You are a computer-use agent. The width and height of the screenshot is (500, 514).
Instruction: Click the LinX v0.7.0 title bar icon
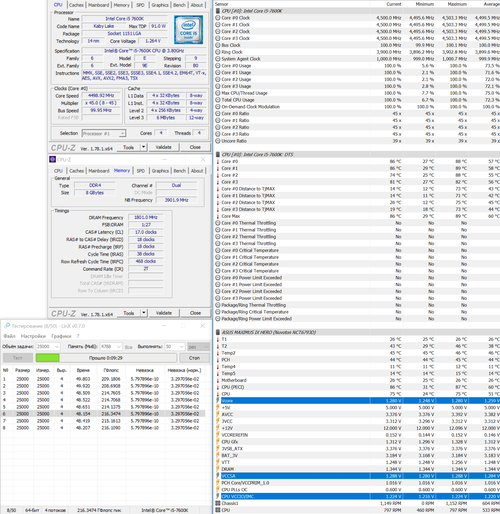6,325
